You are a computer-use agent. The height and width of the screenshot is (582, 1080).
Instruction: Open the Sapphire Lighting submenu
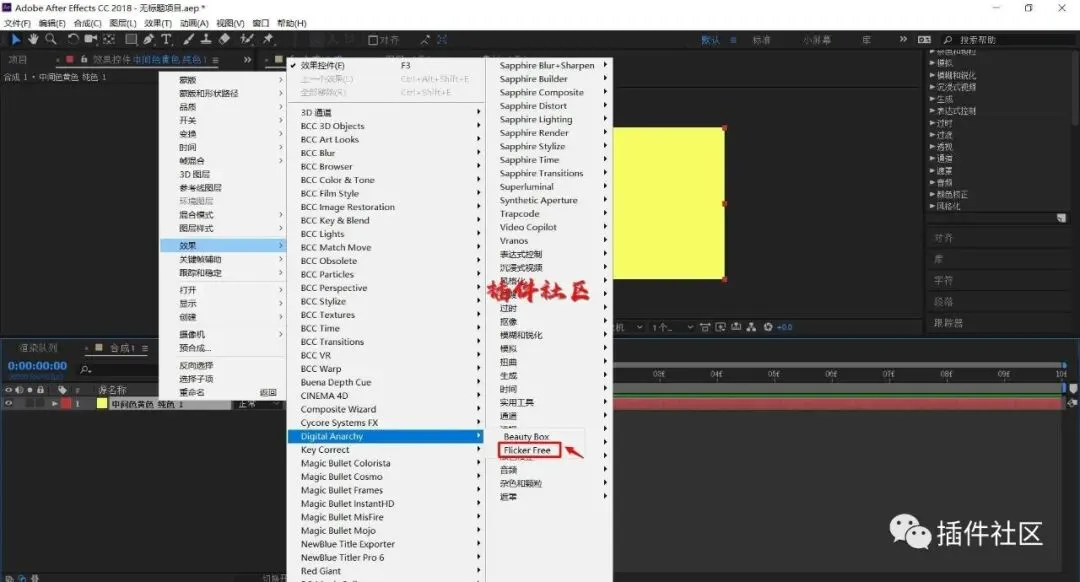(550, 119)
